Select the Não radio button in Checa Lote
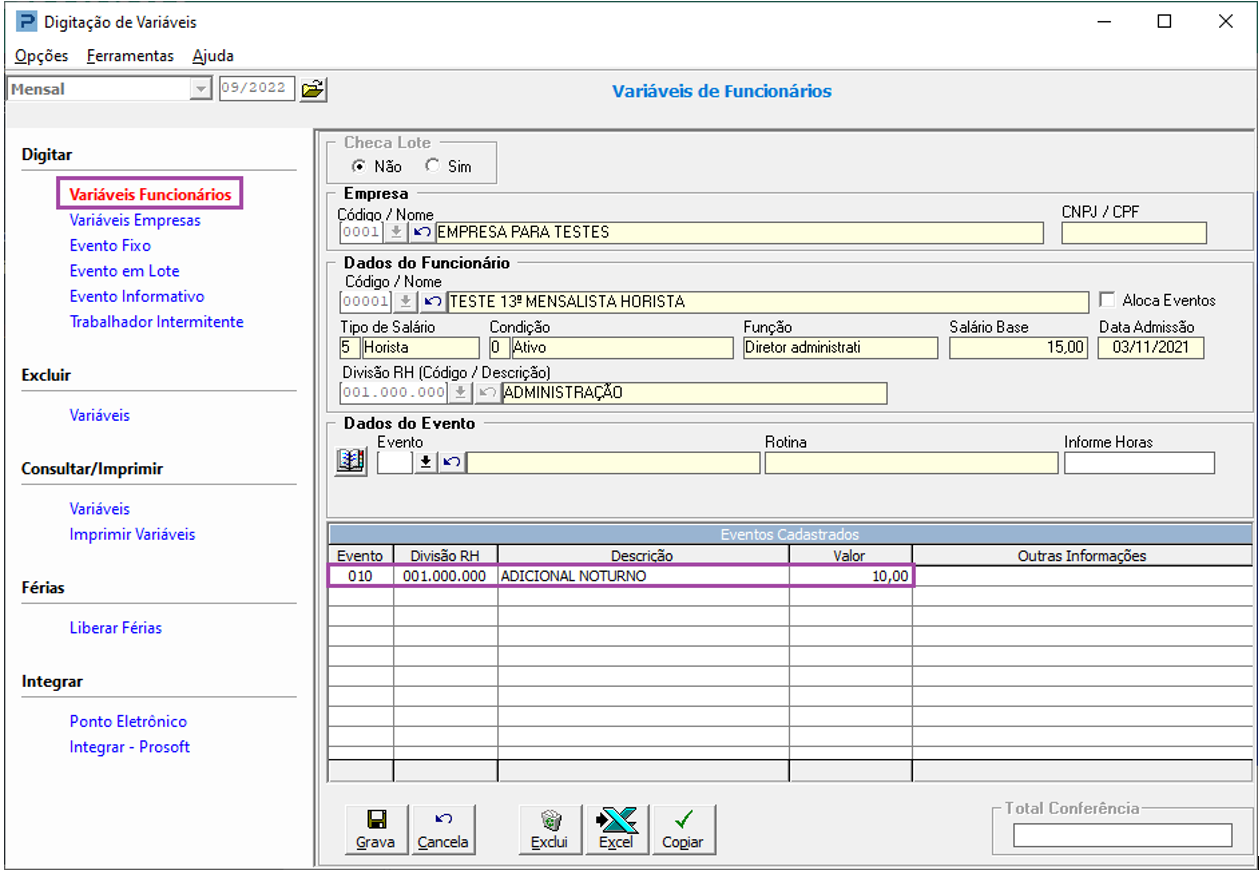The image size is (1260, 870). pyautogui.click(x=358, y=166)
